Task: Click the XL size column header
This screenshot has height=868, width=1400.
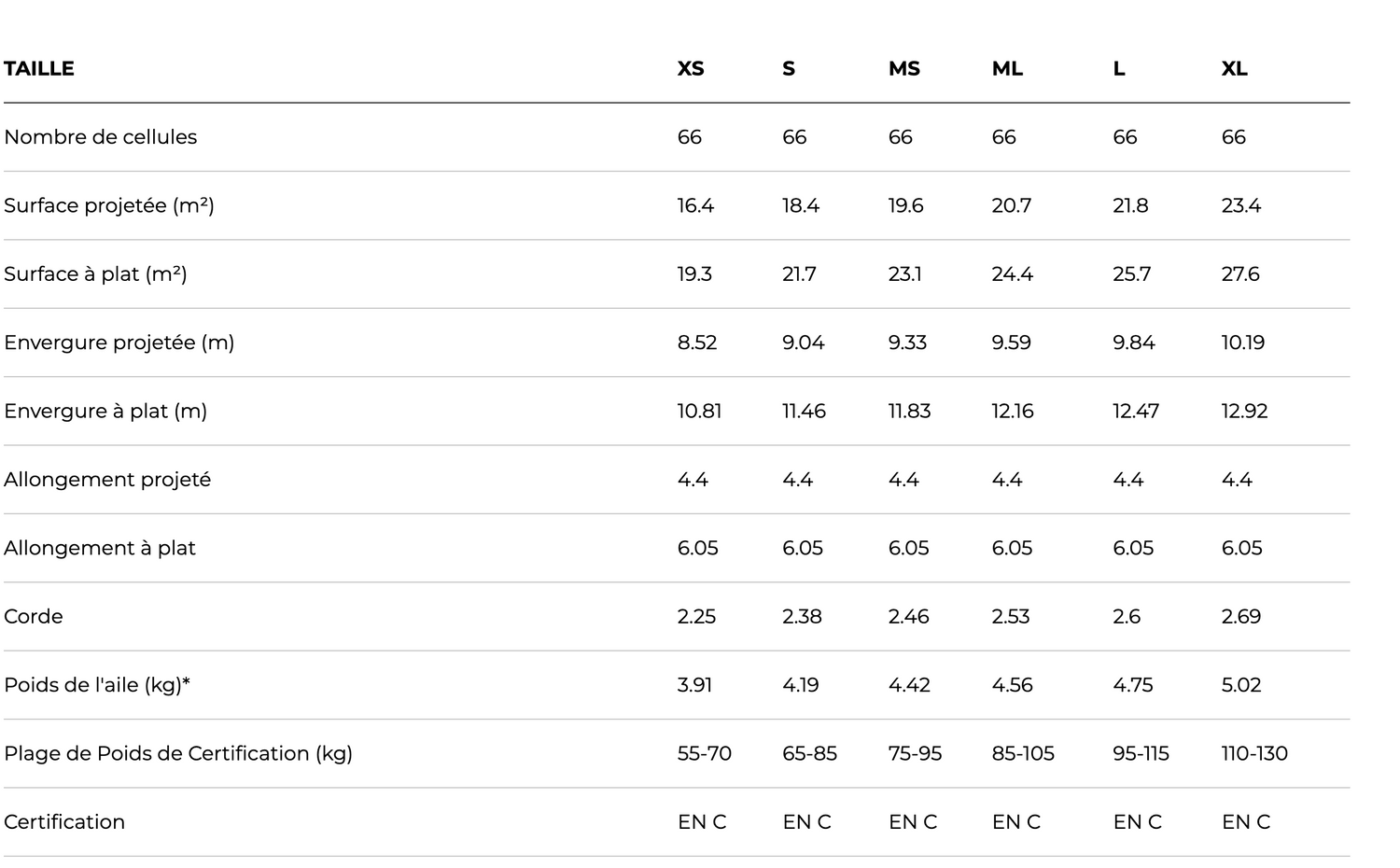Action: [1234, 68]
